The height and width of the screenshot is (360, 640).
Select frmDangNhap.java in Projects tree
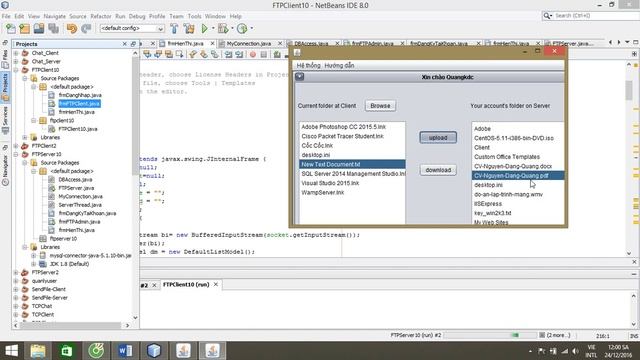(80, 95)
